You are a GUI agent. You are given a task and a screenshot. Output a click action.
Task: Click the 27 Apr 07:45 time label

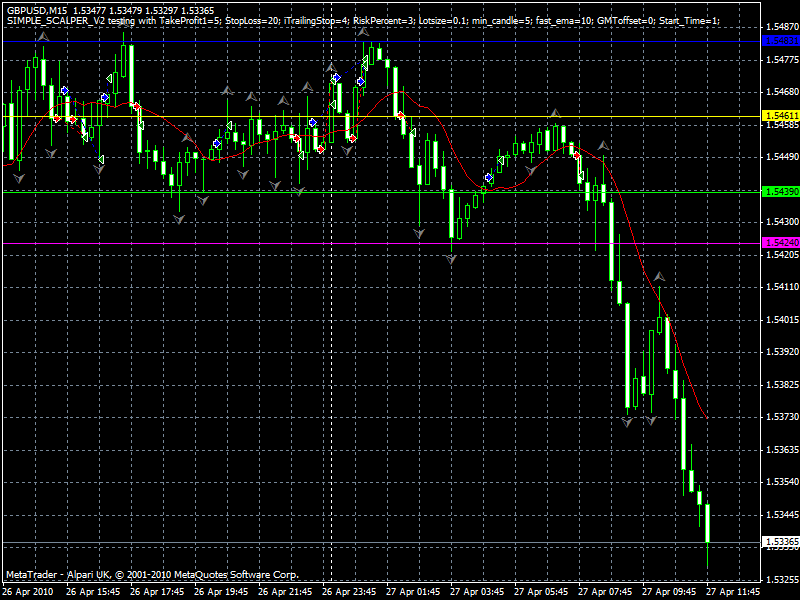(x=605, y=592)
